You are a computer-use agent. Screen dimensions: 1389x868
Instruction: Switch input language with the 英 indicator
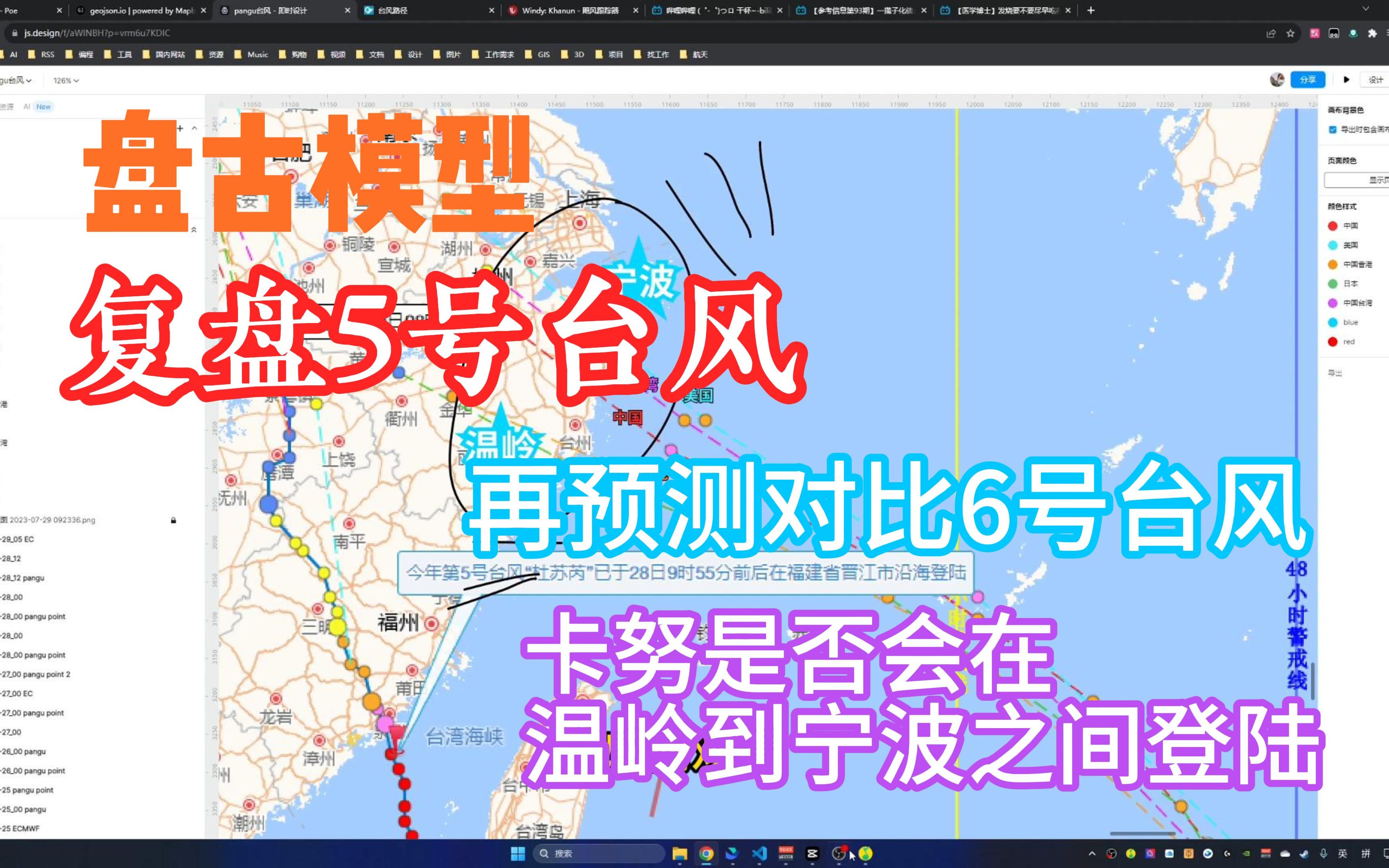coord(1342,854)
